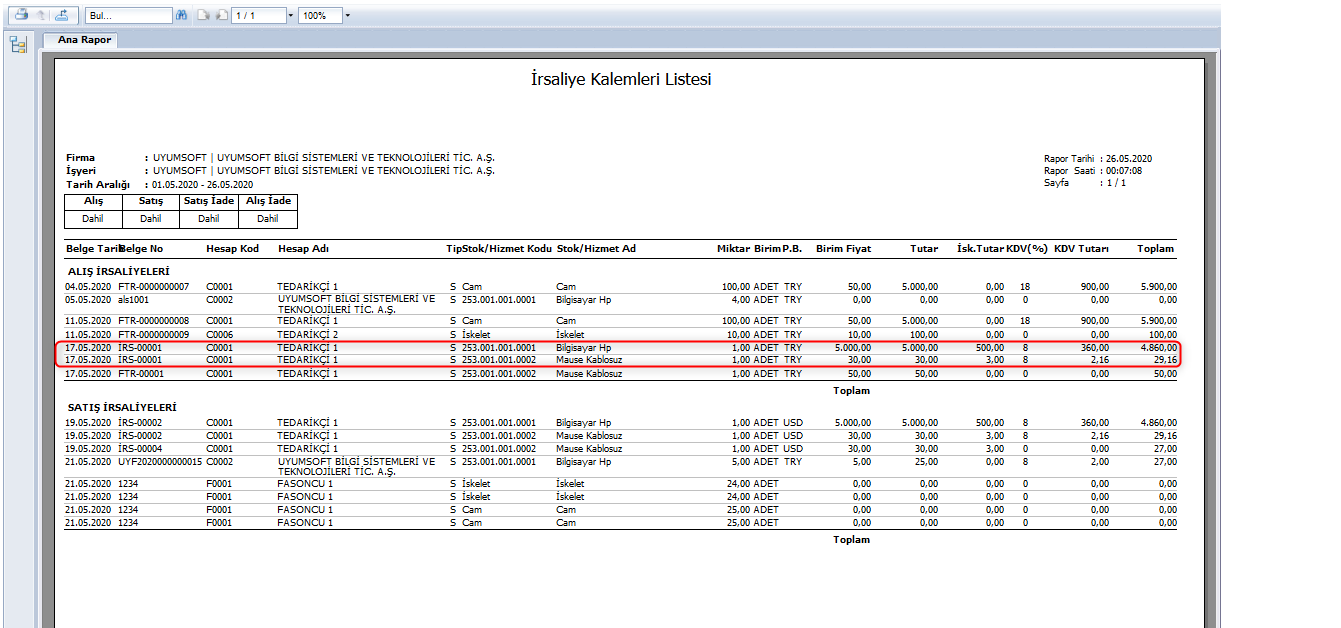Expand the 100% zoom dropdown arrow

[x=346, y=16]
